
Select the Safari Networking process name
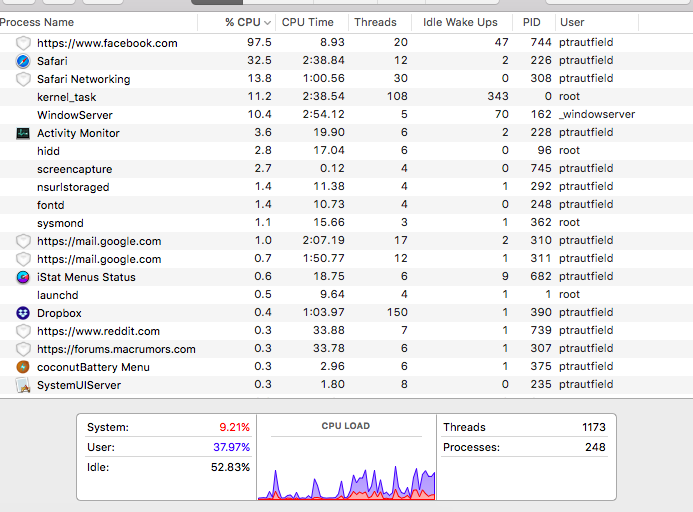pos(84,79)
